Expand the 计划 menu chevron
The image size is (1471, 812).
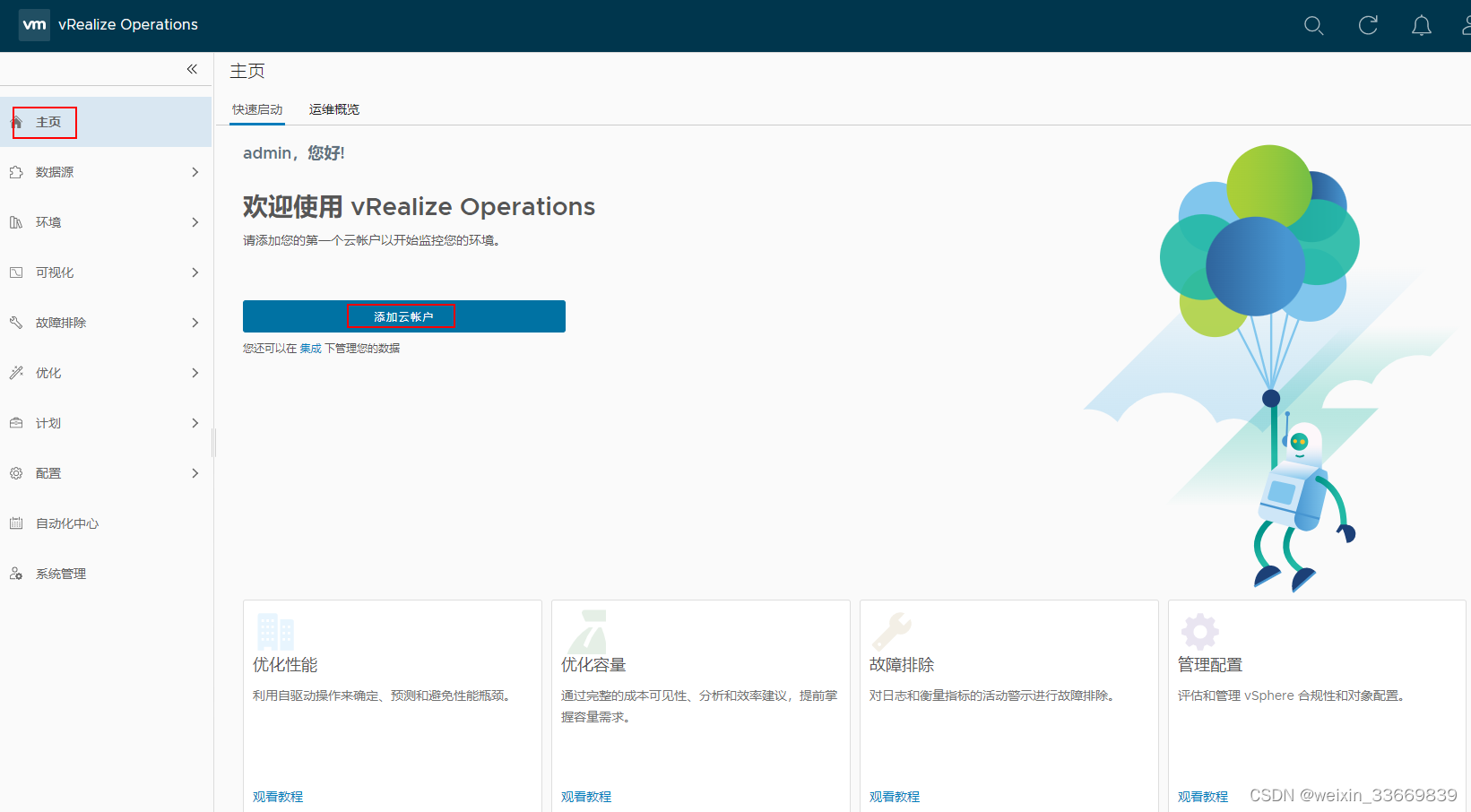(x=195, y=423)
